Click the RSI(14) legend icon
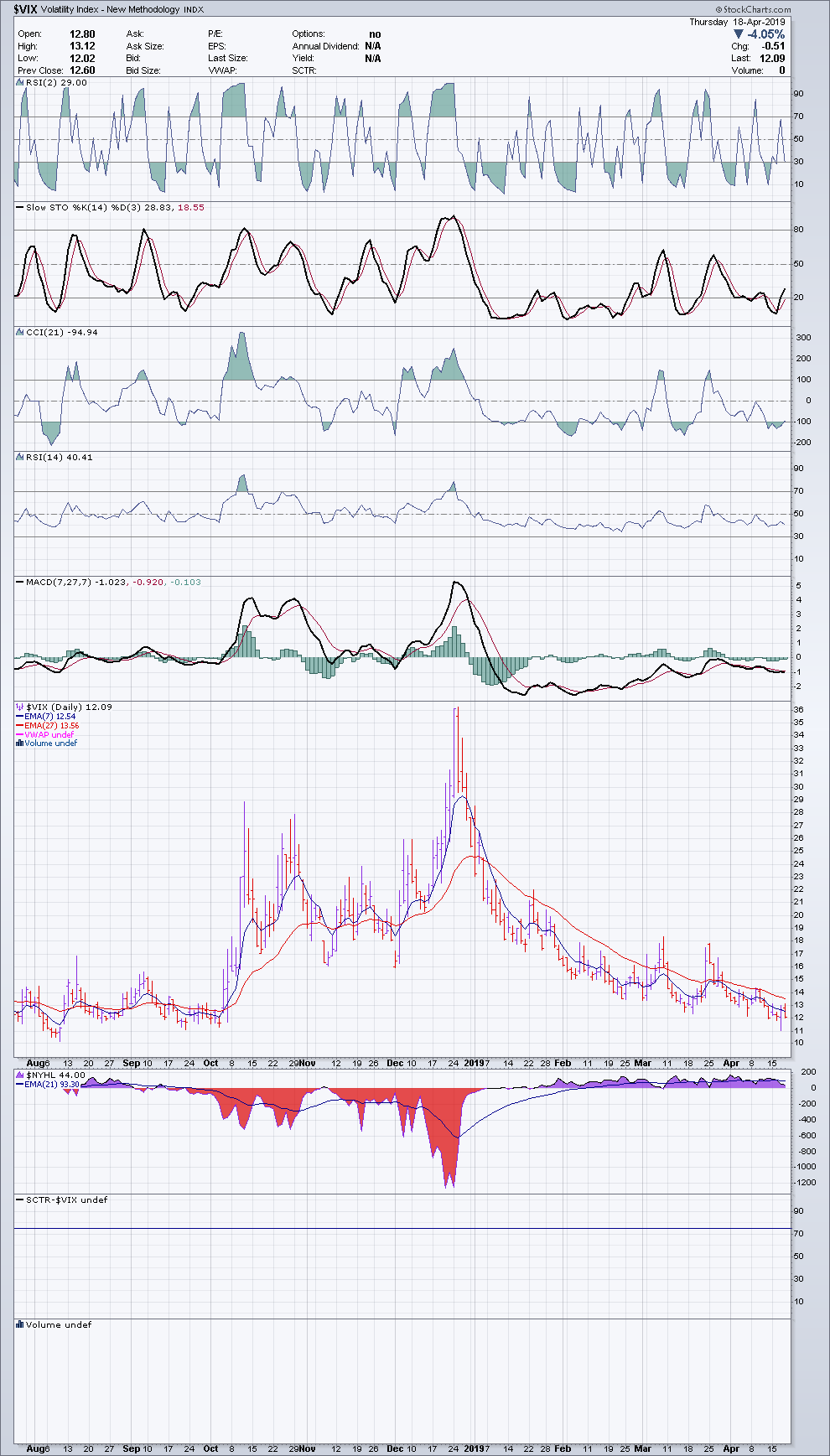Viewport: 830px width, 1456px height. pos(20,457)
